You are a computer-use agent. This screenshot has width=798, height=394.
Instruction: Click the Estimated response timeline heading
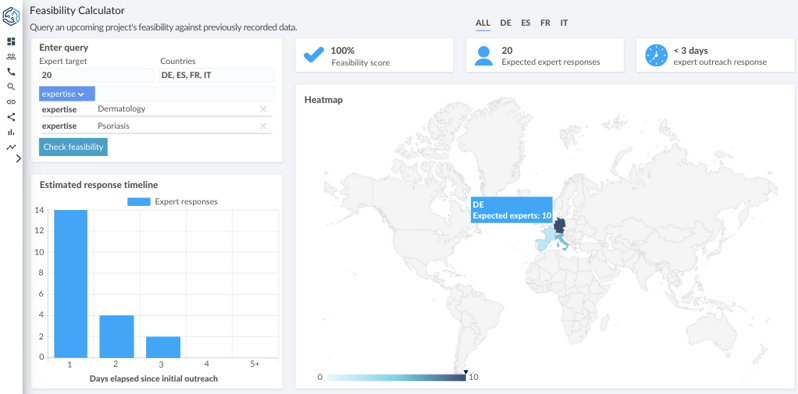click(99, 185)
